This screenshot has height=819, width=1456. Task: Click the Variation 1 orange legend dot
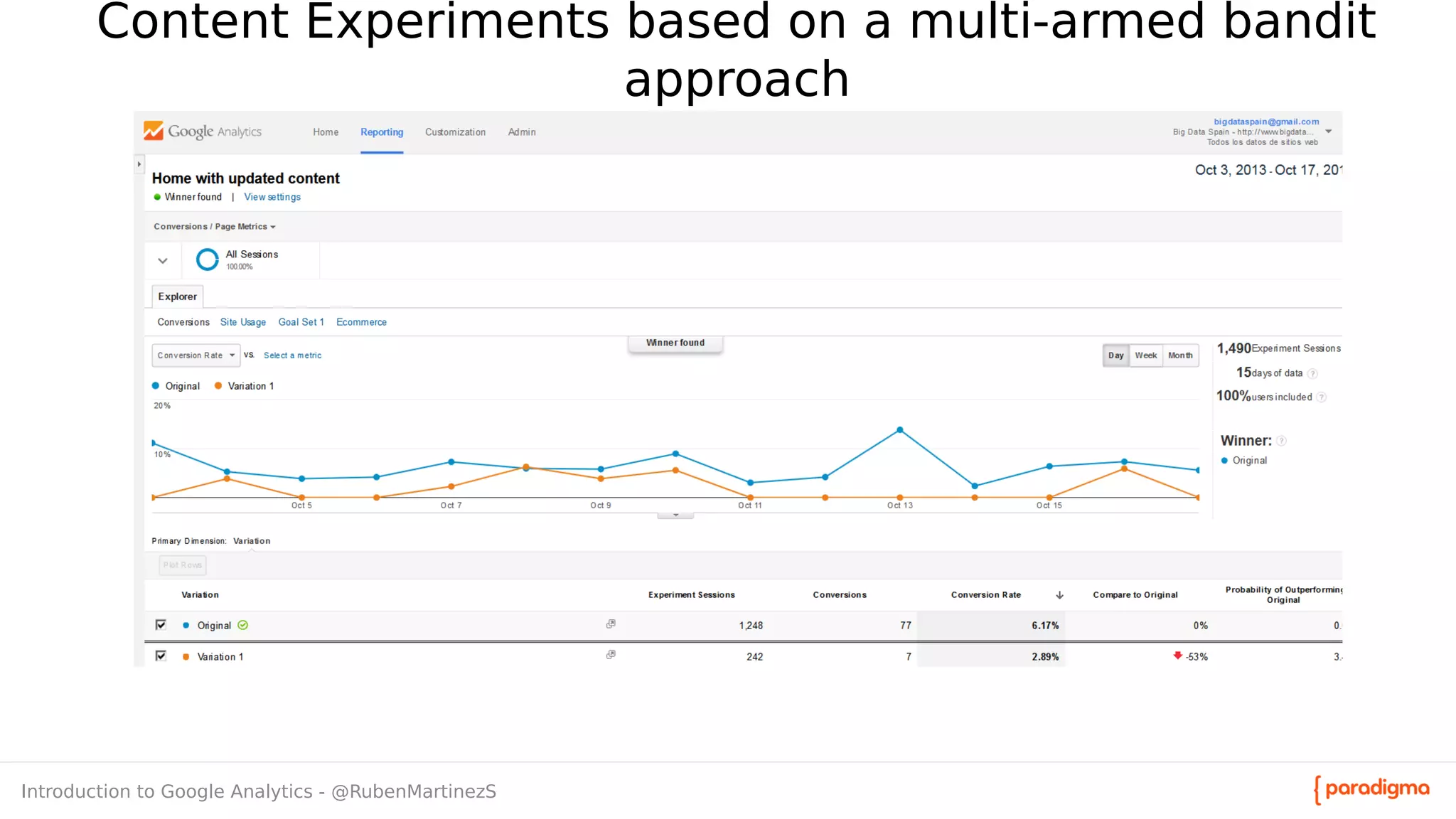[x=218, y=386]
